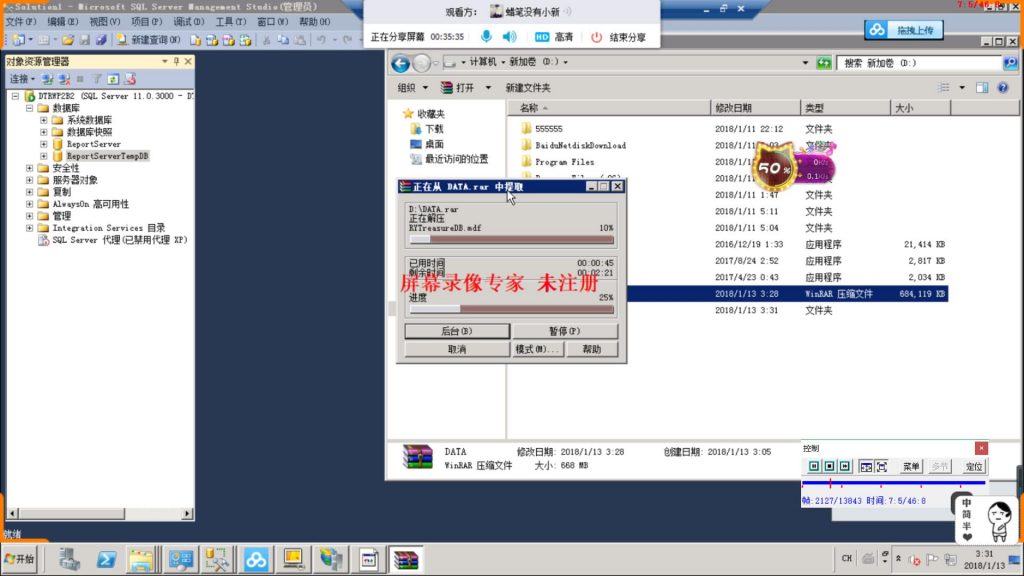
Task: Click the Object Explorer horizontal scrollbar
Action: [x=100, y=513]
